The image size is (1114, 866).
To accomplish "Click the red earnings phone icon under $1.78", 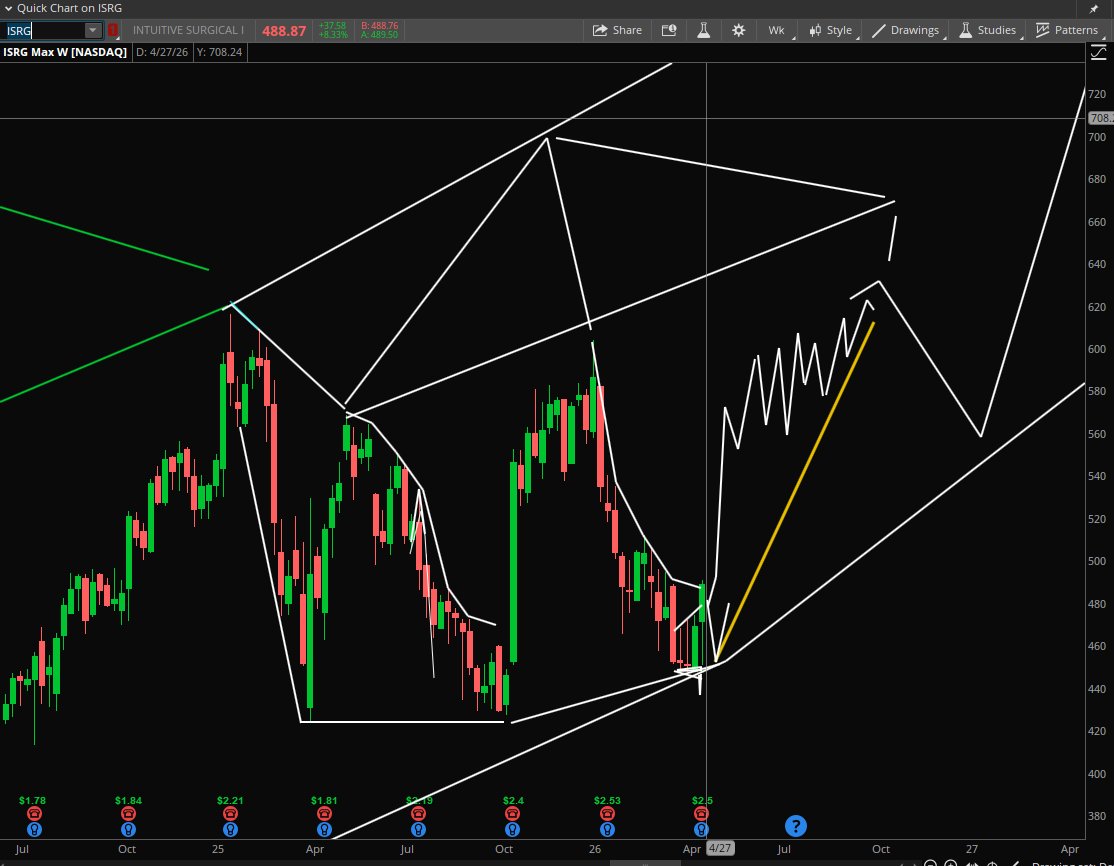I will pos(34,813).
